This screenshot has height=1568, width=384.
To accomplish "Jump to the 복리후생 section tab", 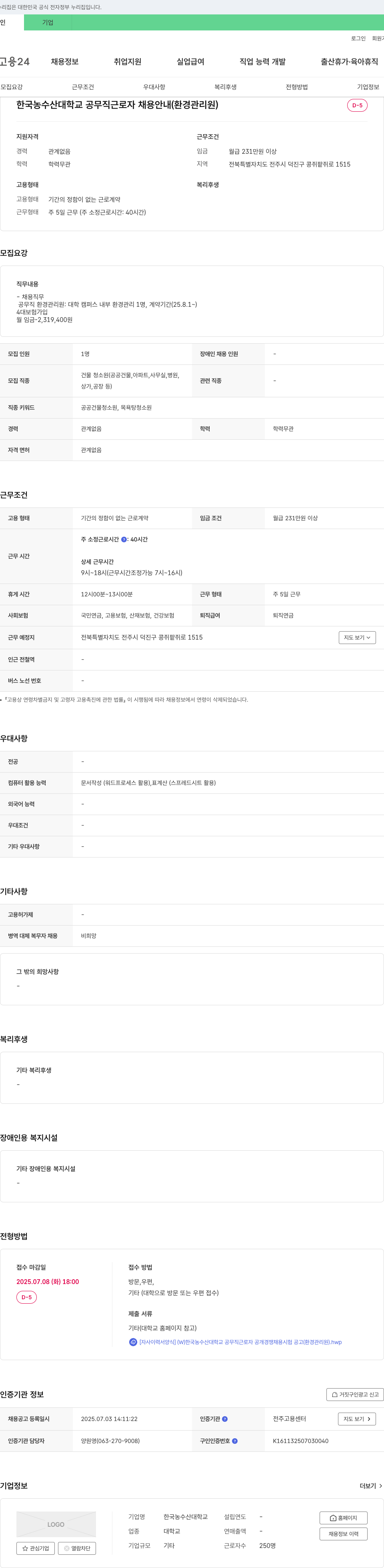I will click(226, 87).
